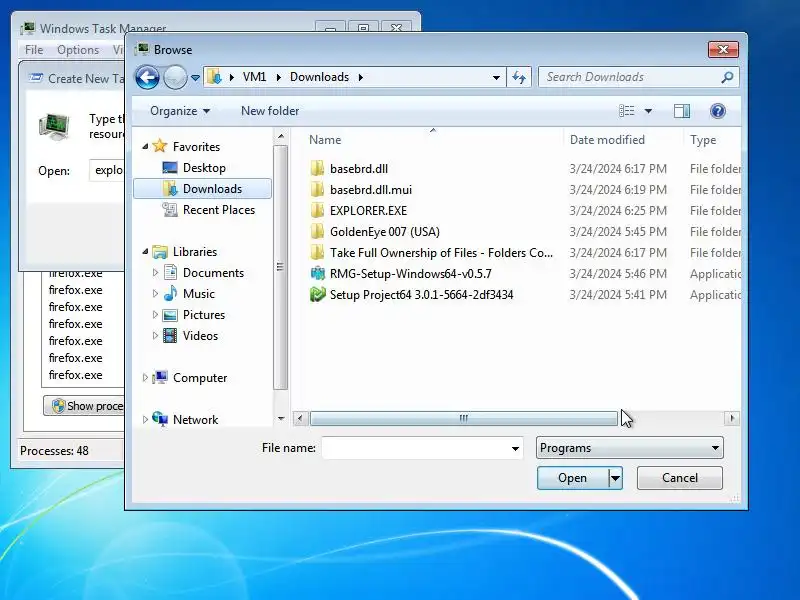
Task: Expand the Videos library node
Action: (155, 336)
